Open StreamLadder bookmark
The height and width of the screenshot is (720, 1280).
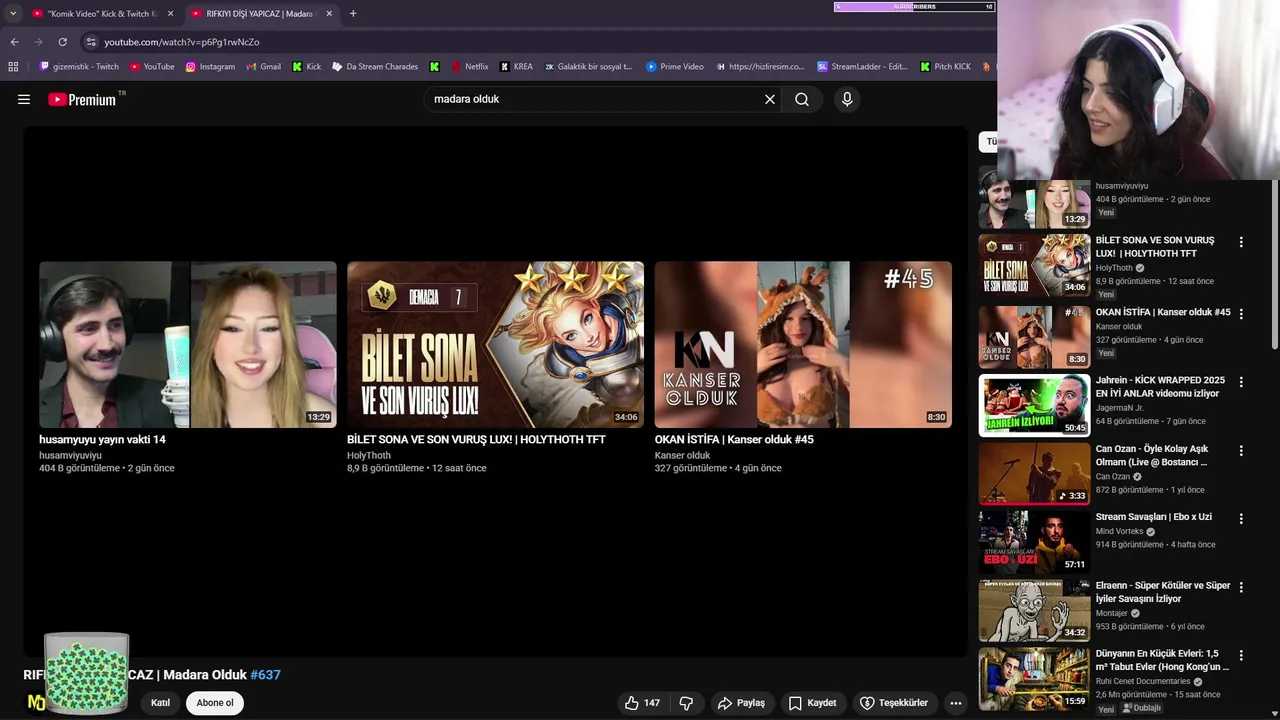[862, 67]
